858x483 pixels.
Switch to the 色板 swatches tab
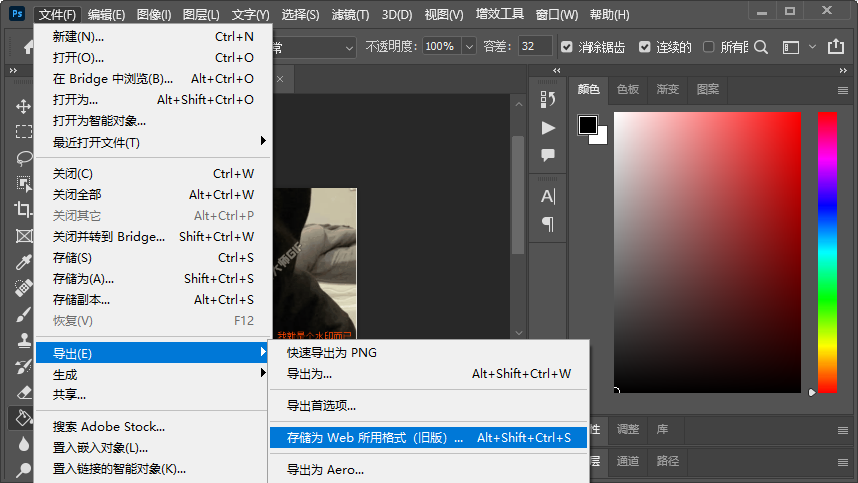coord(628,89)
